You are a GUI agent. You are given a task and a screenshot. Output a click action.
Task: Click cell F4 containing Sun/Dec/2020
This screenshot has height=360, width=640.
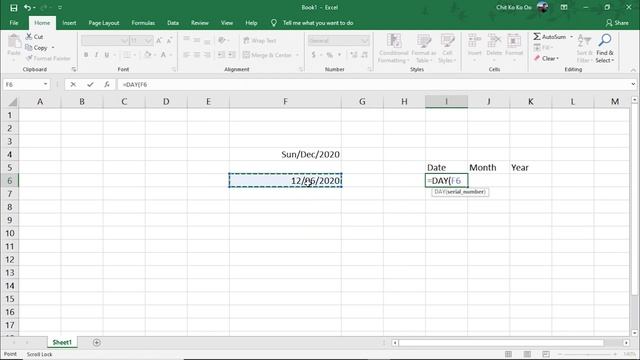[x=285, y=154]
